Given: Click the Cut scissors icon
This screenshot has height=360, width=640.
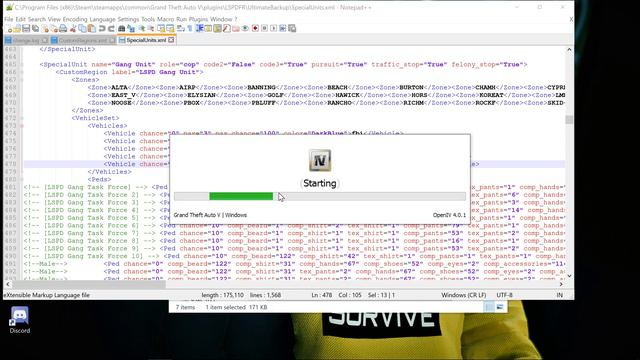Looking at the screenshot, I should point(73,29).
